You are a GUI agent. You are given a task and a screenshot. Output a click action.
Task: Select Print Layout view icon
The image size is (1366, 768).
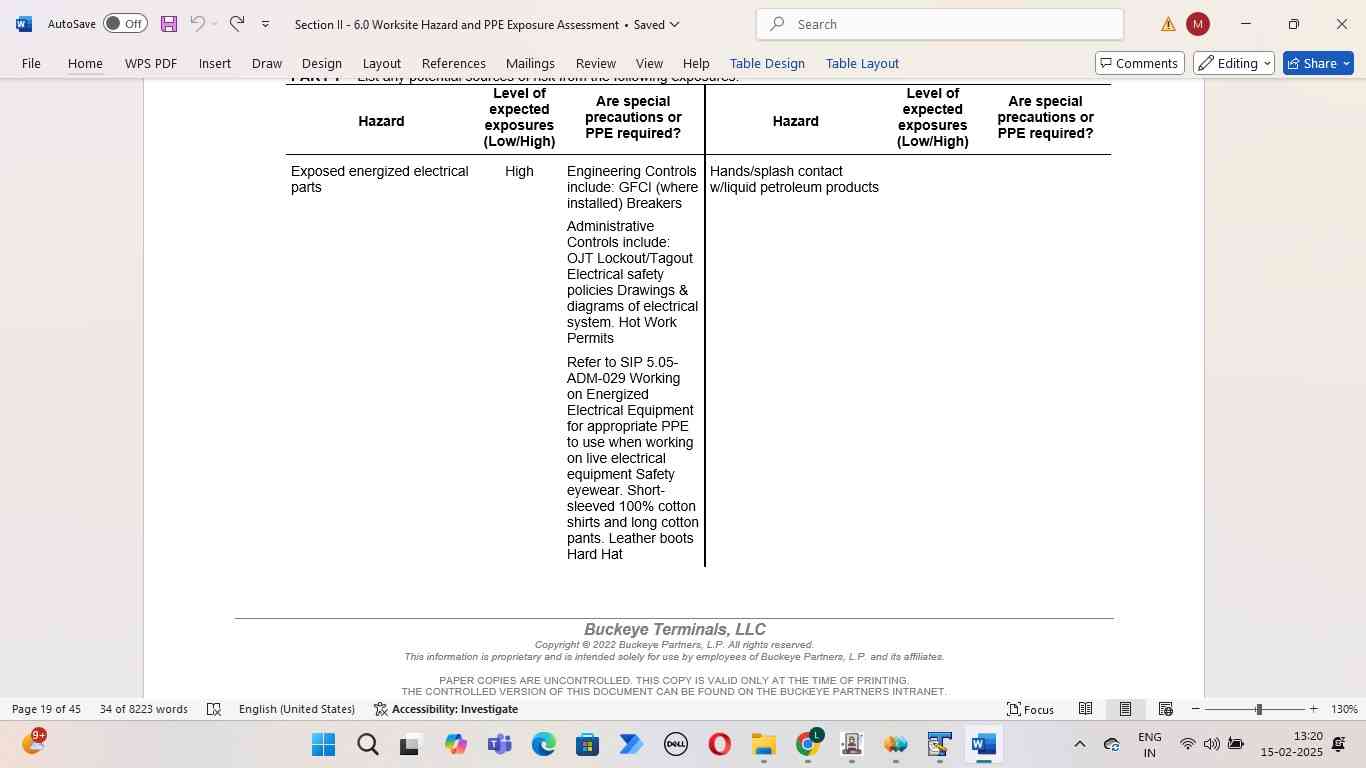[x=1125, y=709]
